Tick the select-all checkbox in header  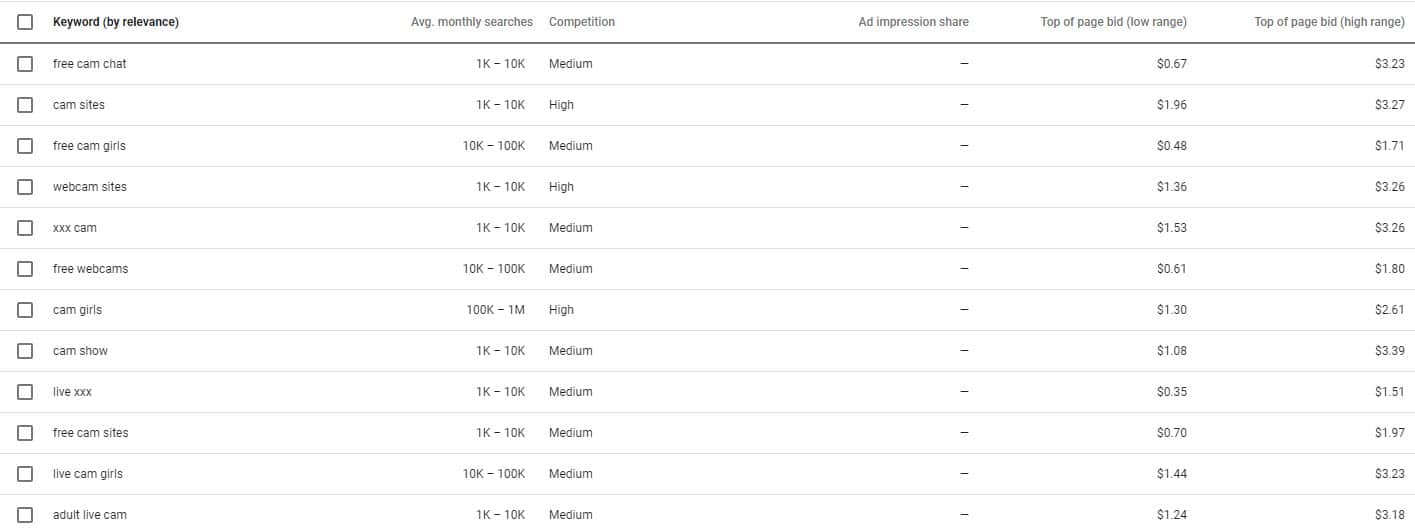pyautogui.click(x=25, y=22)
